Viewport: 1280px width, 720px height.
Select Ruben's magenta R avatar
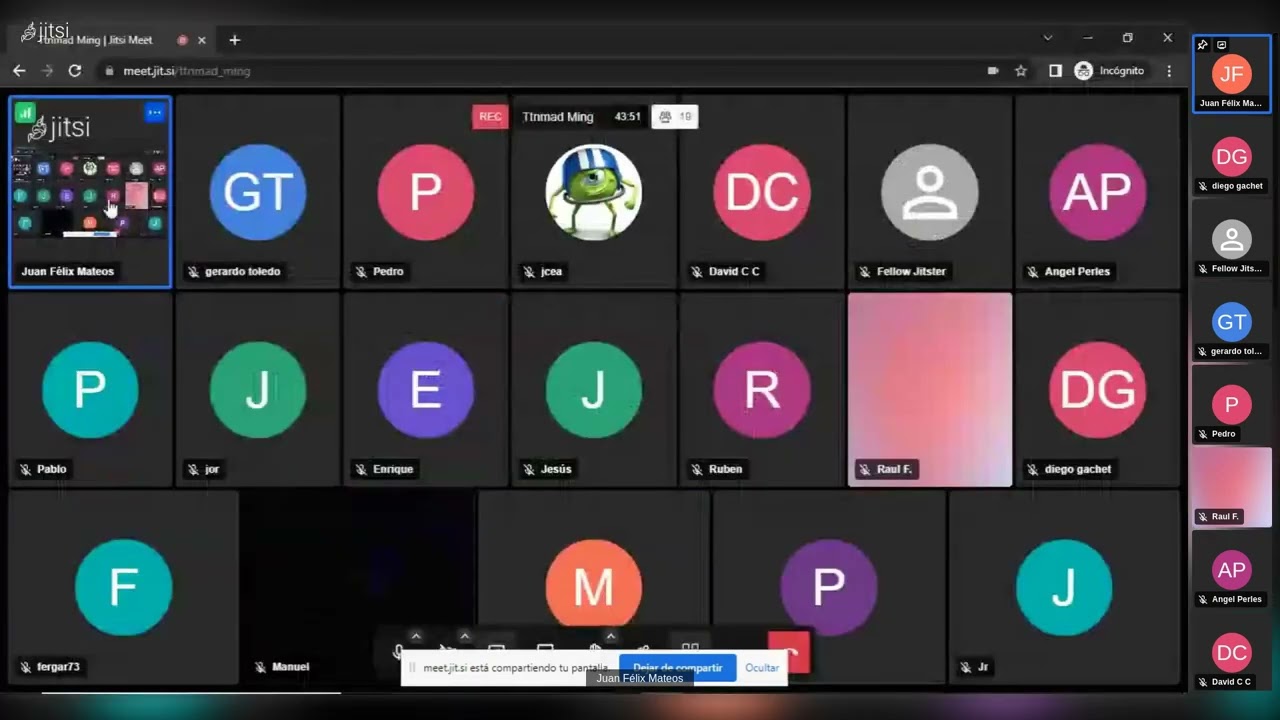762,390
